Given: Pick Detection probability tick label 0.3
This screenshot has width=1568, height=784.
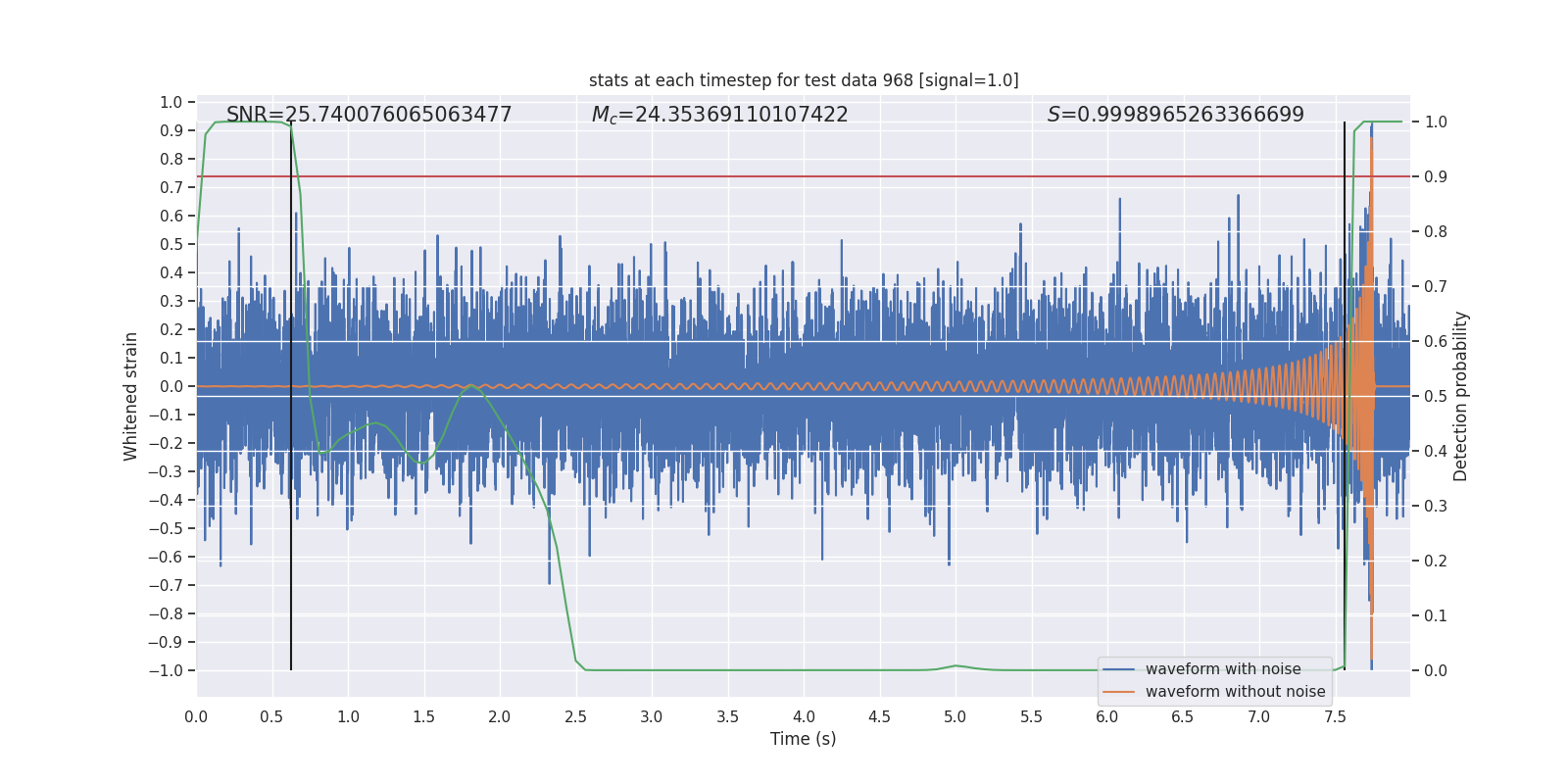Looking at the screenshot, I should [1436, 506].
